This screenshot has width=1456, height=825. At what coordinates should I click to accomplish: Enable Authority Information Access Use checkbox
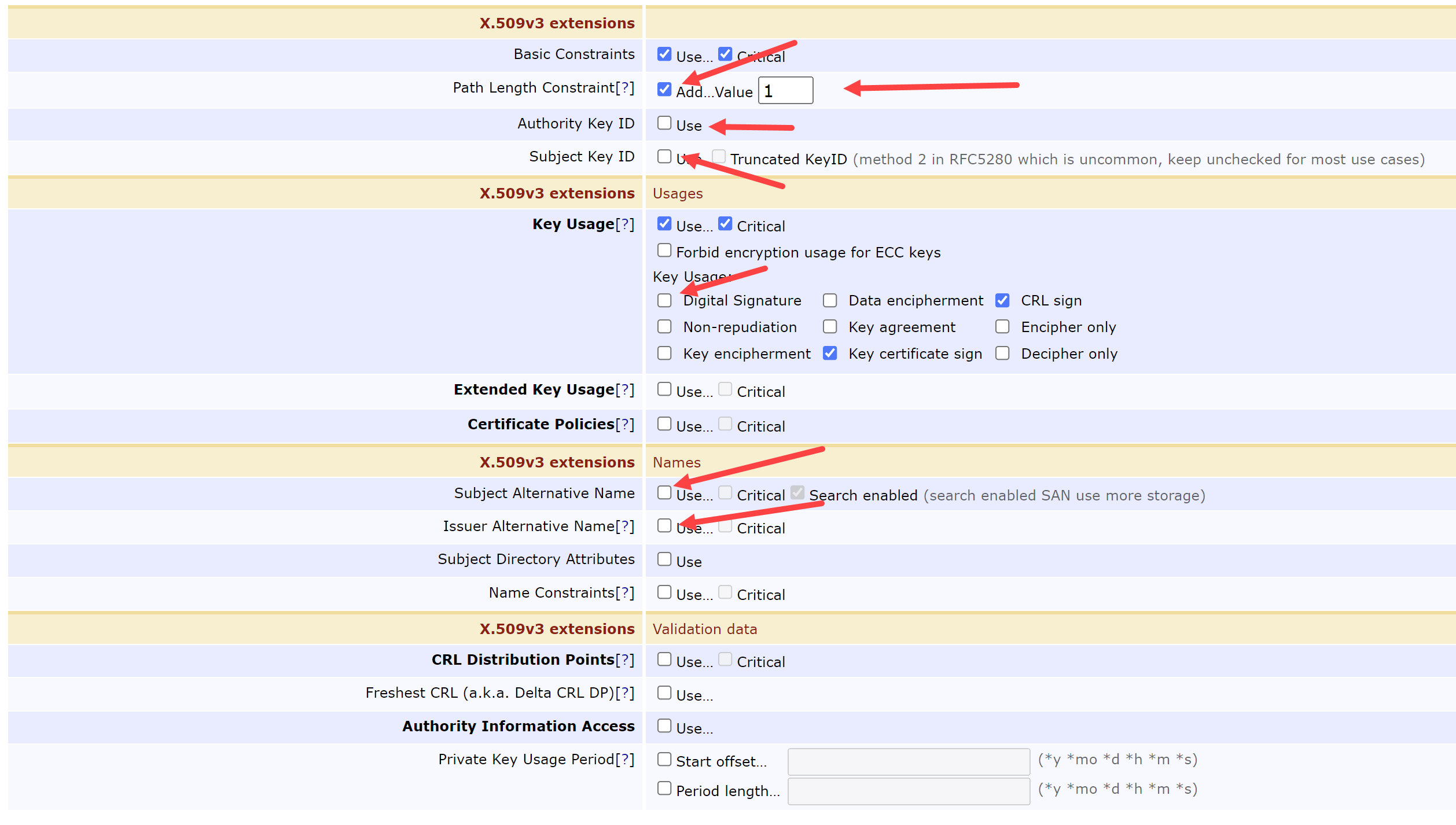[664, 726]
